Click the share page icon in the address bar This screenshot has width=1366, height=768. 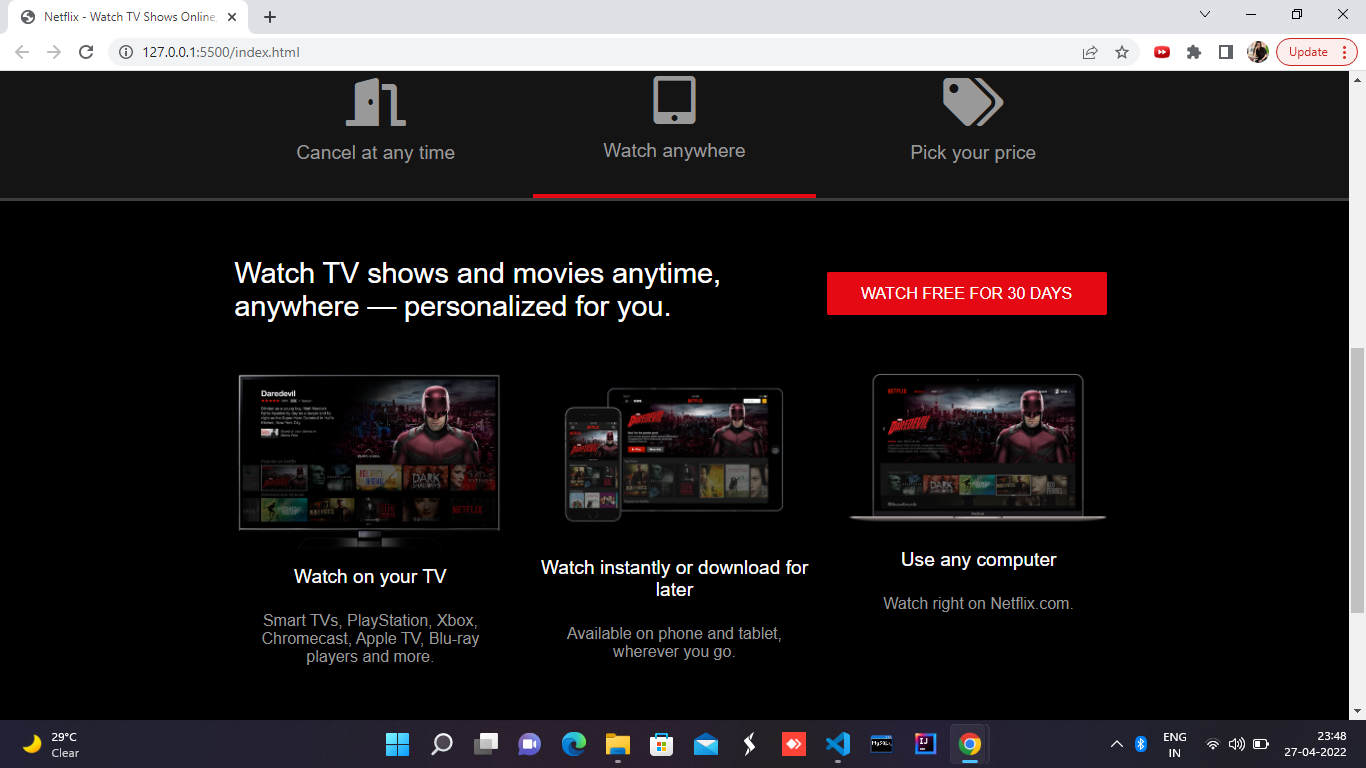(1089, 52)
